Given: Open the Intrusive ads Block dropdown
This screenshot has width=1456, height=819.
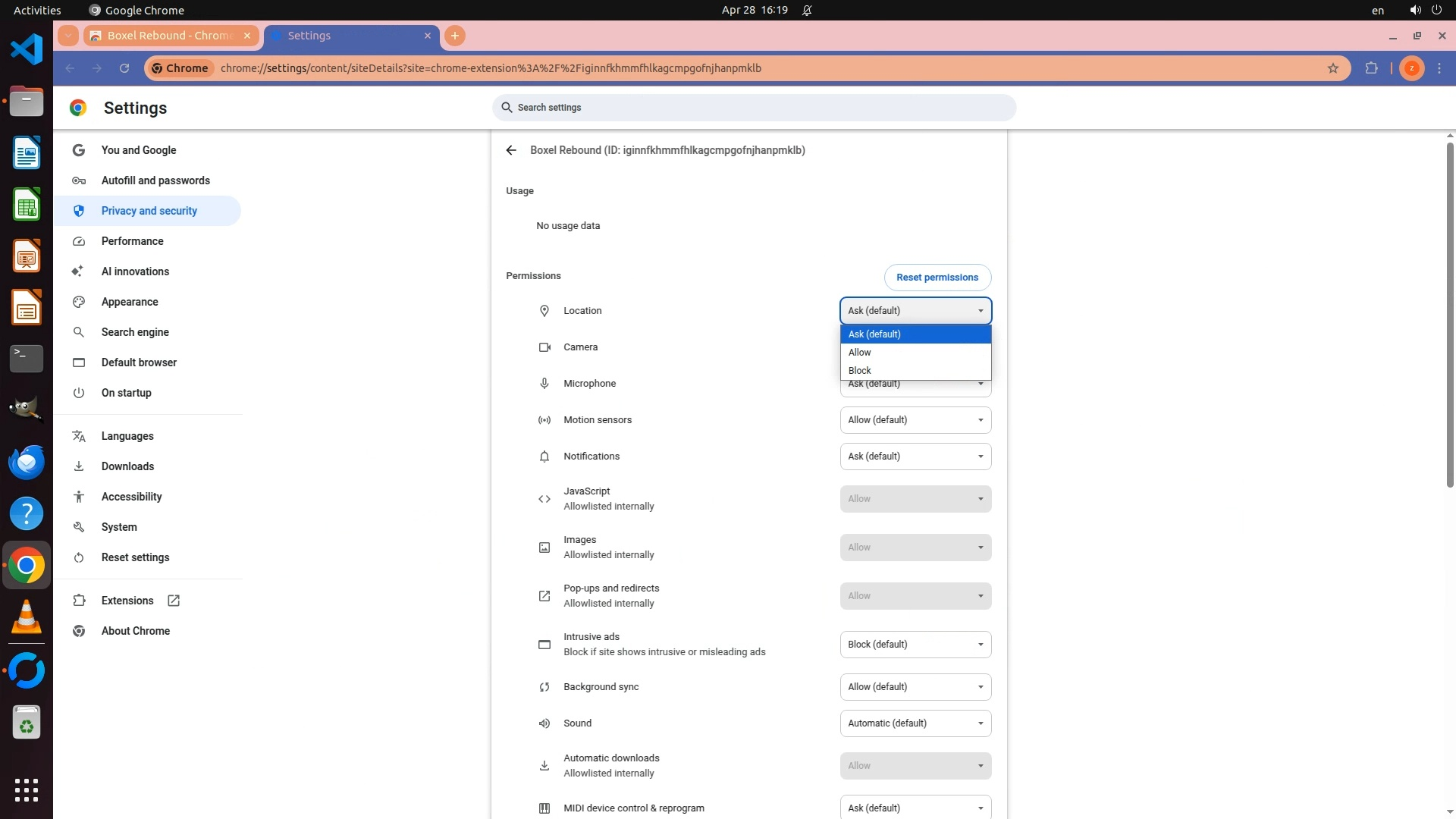Looking at the screenshot, I should (x=915, y=645).
